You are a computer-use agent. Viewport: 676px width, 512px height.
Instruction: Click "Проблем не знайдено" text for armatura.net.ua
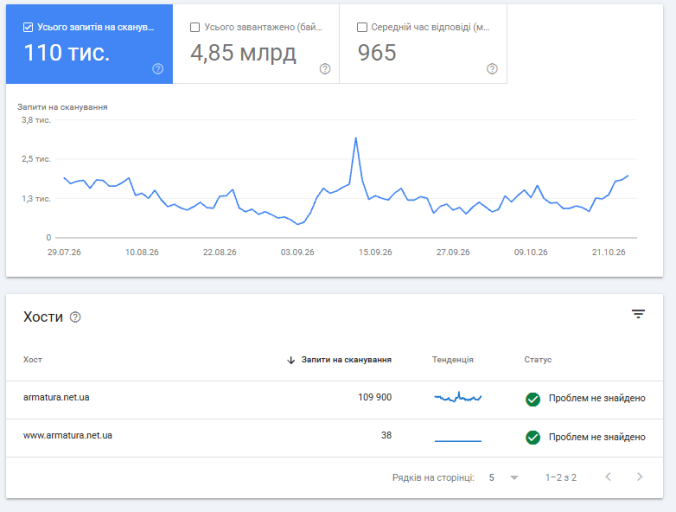[x=597, y=398]
